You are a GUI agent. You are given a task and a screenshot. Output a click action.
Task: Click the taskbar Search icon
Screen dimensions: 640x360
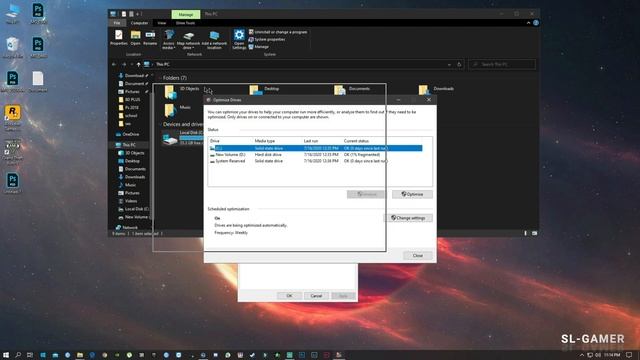18,355
